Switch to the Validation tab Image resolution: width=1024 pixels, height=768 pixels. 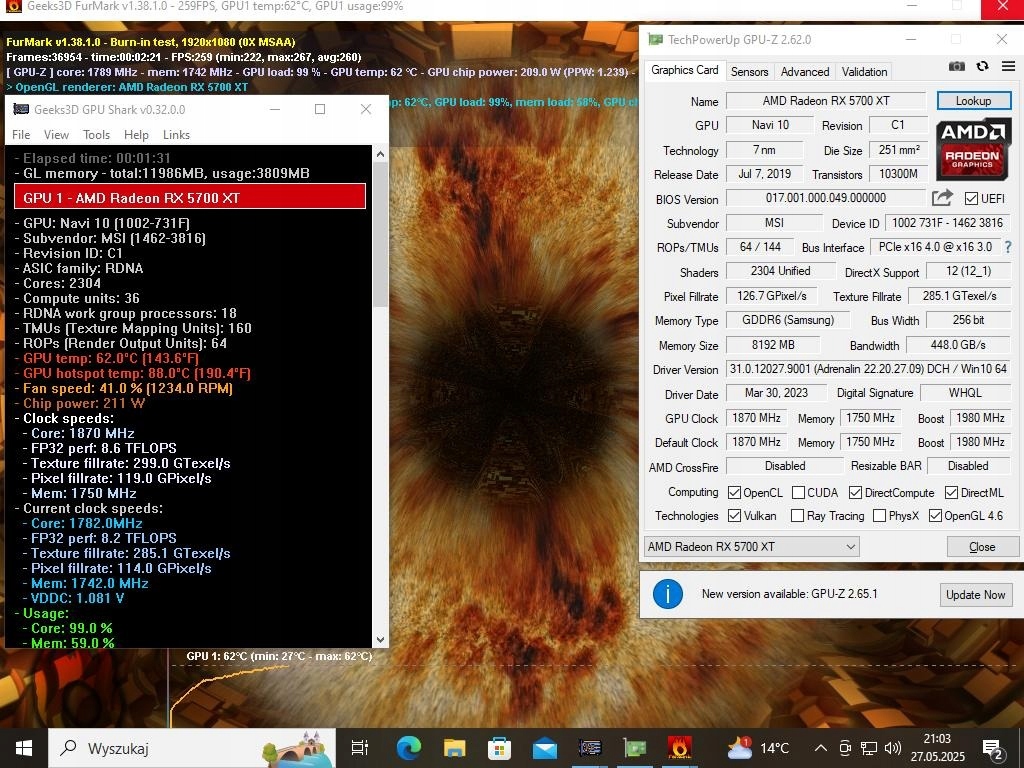(x=864, y=72)
